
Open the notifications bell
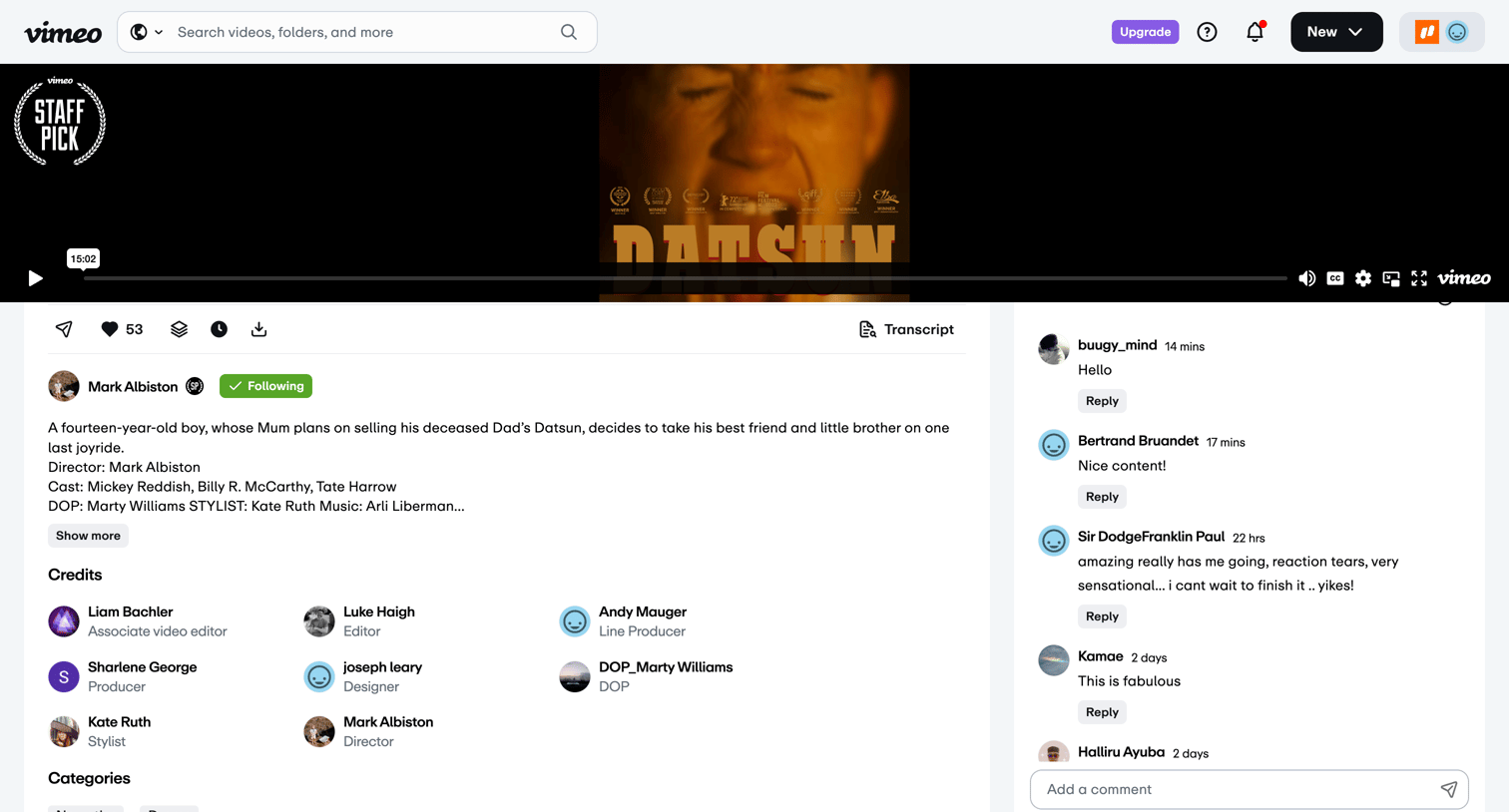point(1255,32)
